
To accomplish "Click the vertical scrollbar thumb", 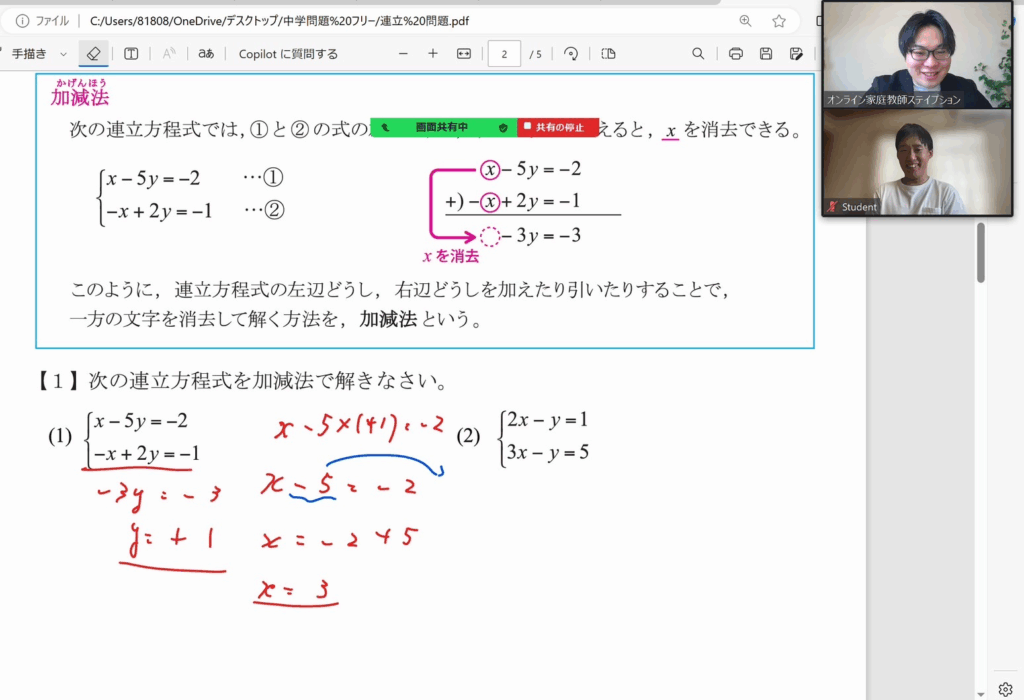I will [x=981, y=253].
